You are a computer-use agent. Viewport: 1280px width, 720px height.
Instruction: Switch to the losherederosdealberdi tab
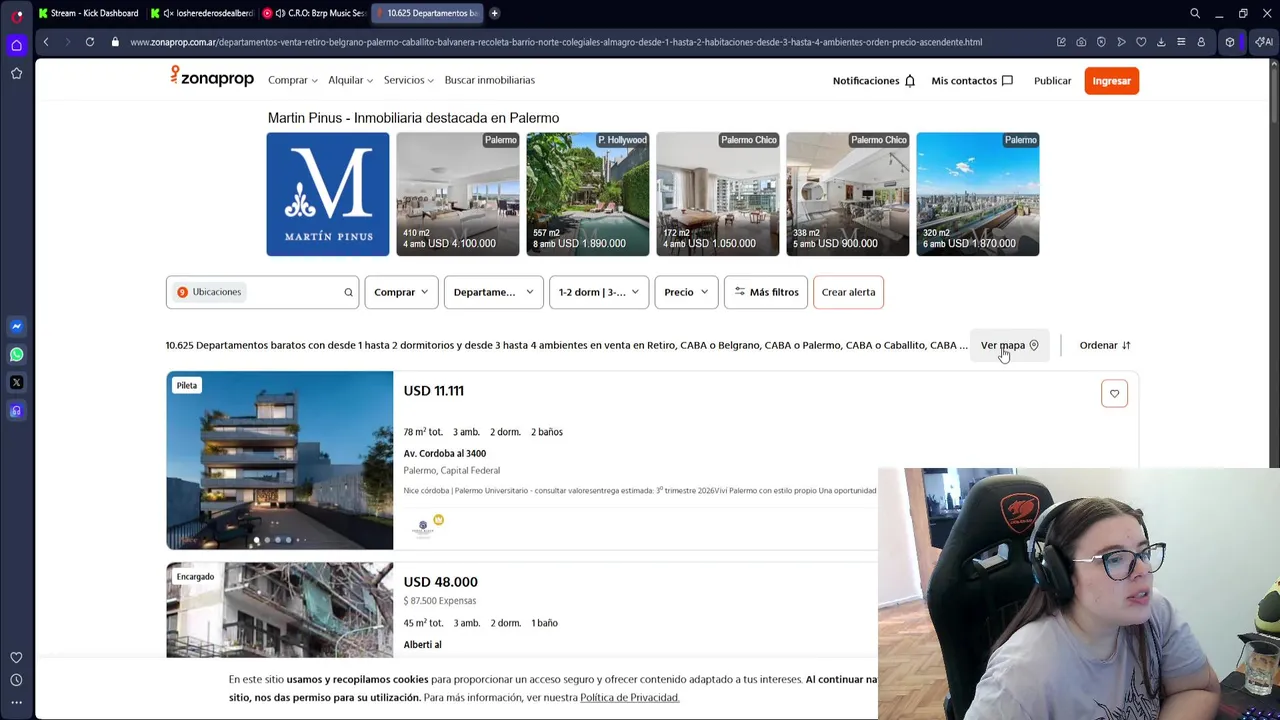tap(201, 13)
